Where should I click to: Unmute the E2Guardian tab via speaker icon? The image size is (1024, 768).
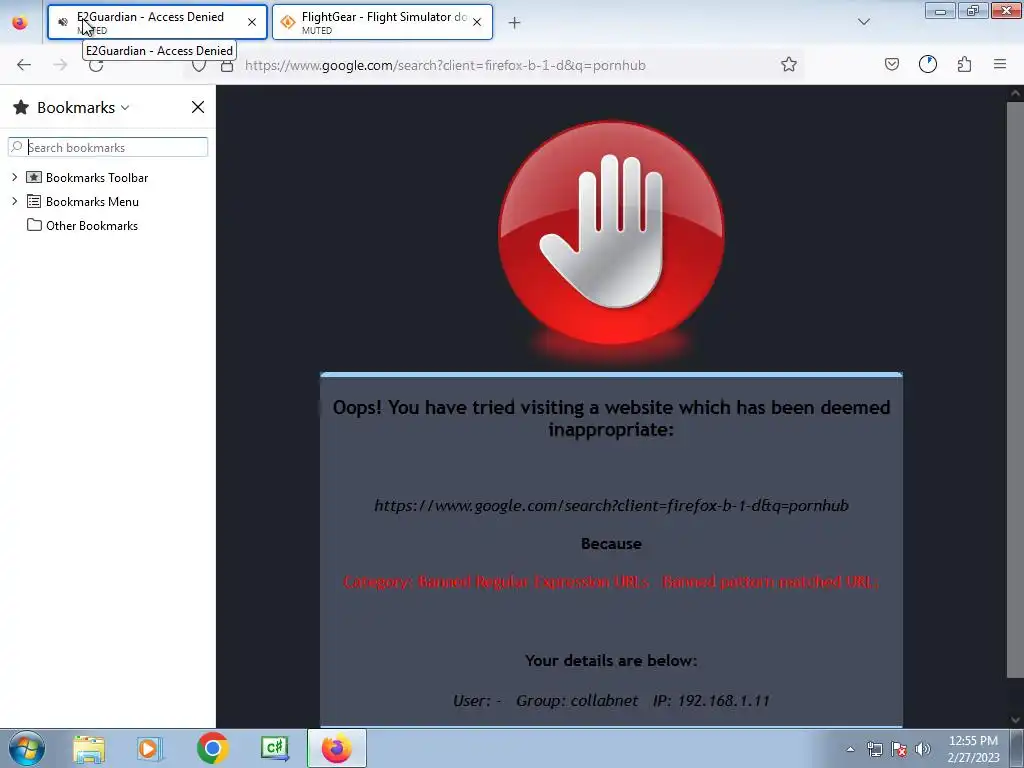click(x=63, y=22)
